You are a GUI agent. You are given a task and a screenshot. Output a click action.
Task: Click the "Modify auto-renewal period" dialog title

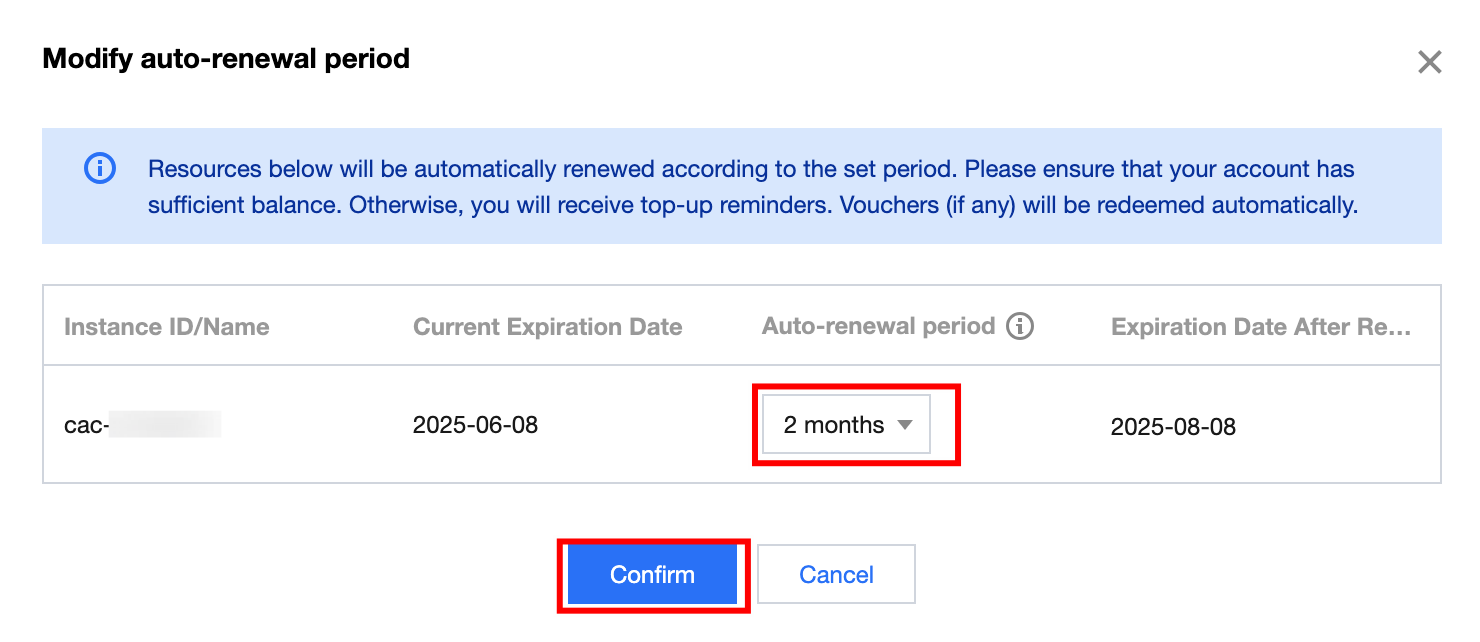click(x=226, y=59)
